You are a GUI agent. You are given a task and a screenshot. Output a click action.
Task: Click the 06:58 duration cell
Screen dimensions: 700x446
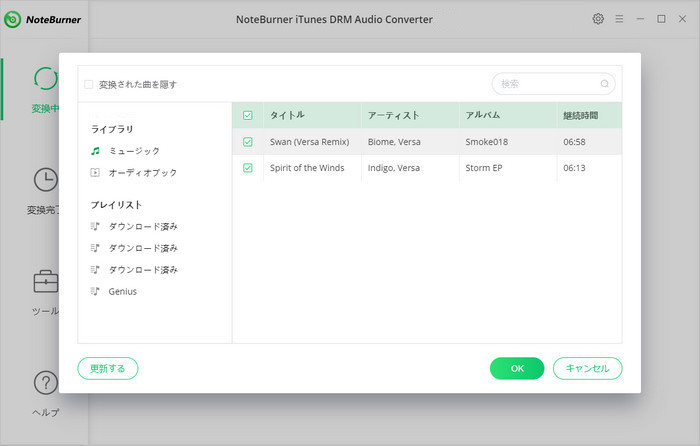pyautogui.click(x=589, y=142)
